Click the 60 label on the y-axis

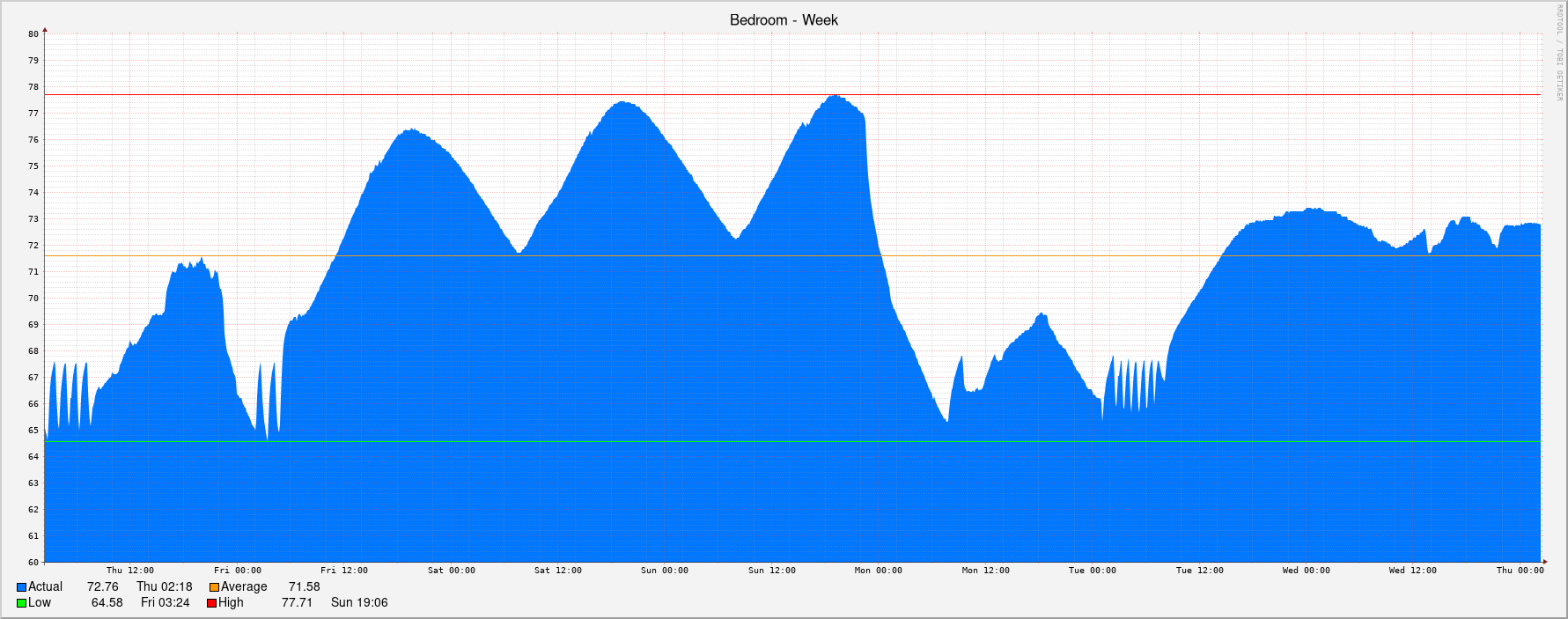pos(33,562)
